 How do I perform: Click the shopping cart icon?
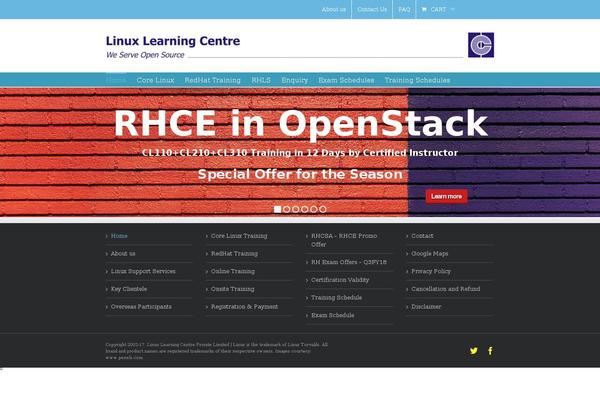tap(424, 9)
